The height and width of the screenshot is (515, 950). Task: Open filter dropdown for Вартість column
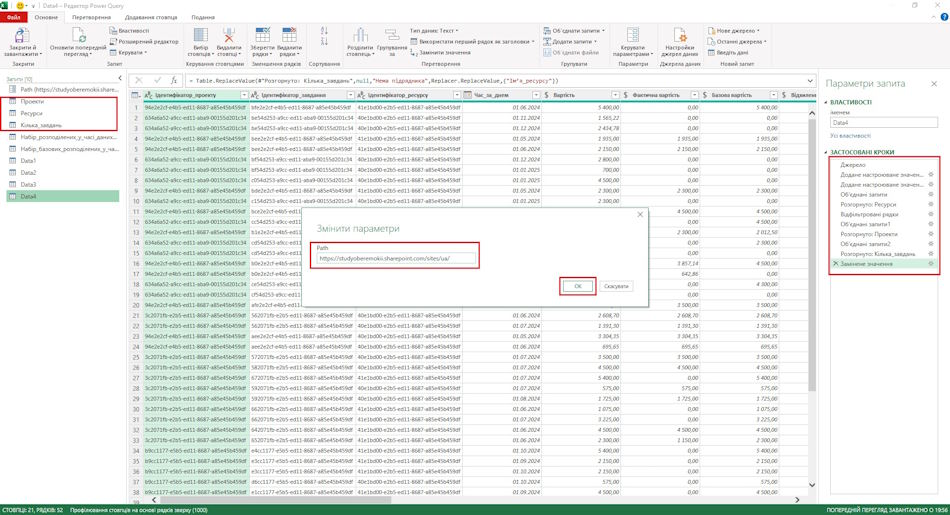click(616, 95)
